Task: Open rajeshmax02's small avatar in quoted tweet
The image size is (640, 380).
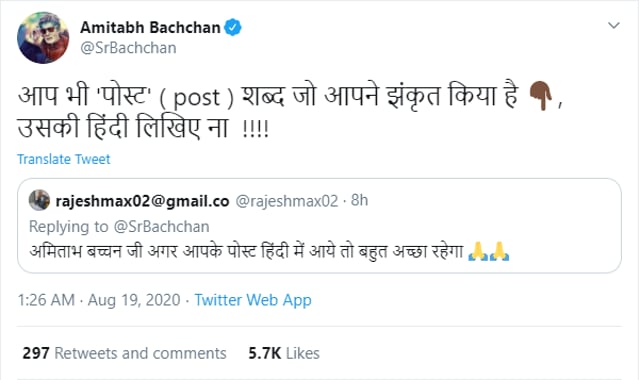Action: pos(40,200)
